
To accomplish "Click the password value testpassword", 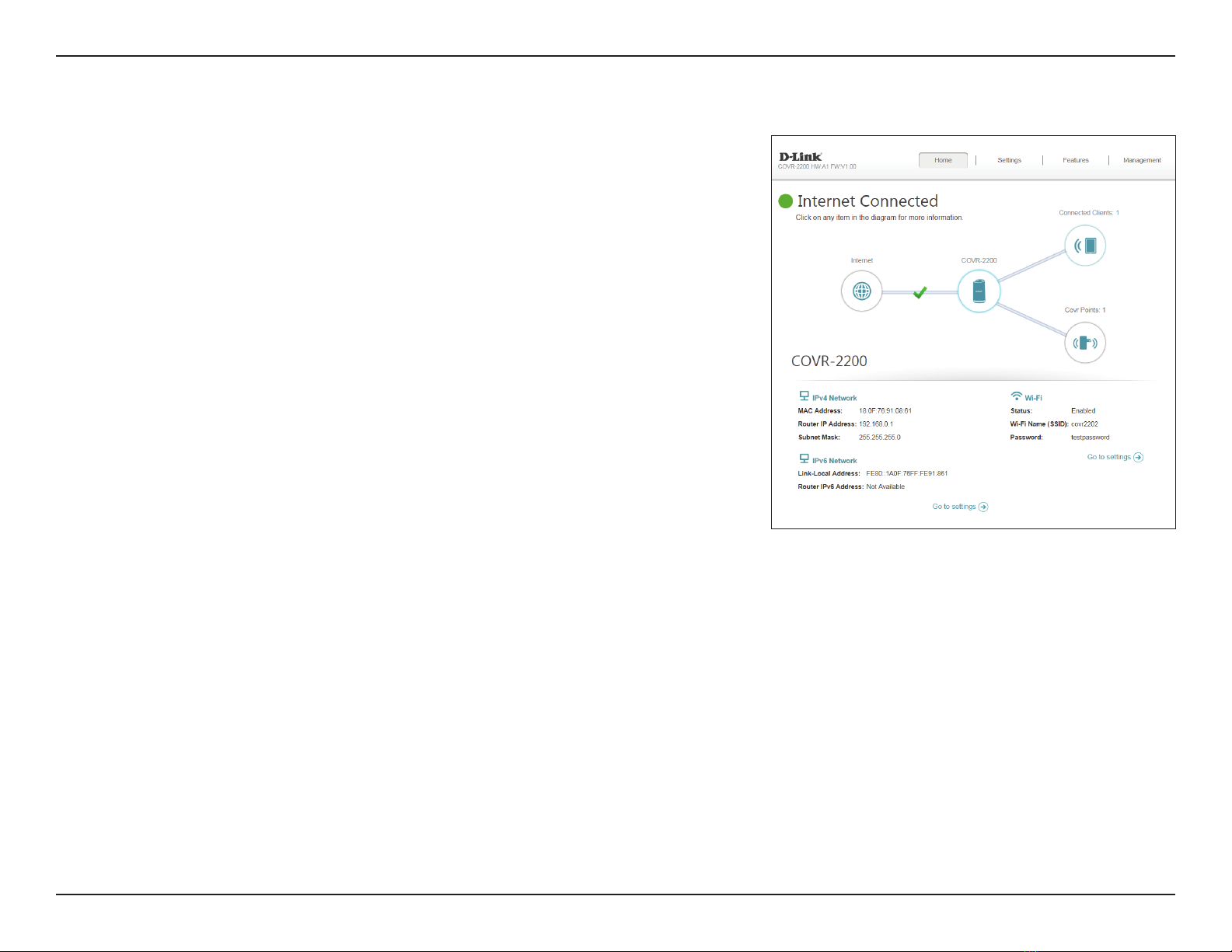I will [1091, 438].
